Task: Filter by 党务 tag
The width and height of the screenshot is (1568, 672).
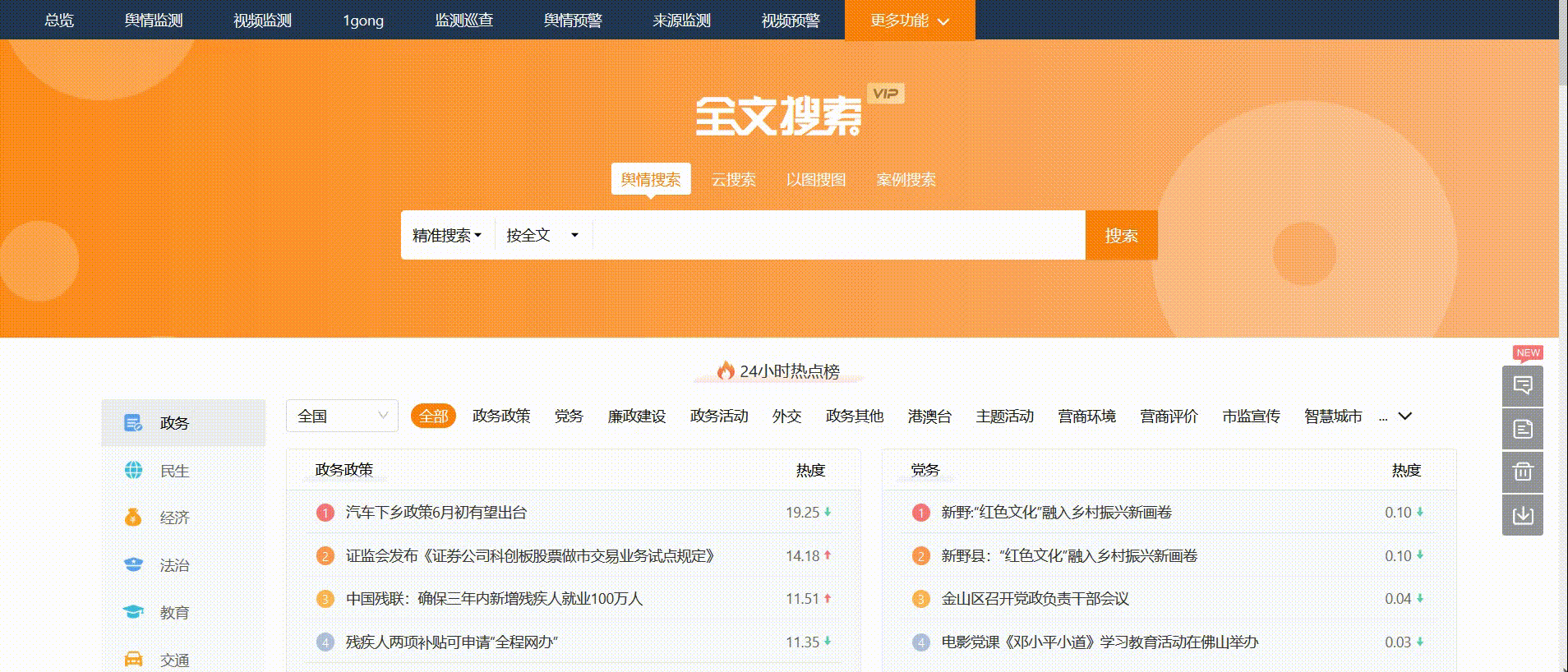Action: (x=569, y=417)
